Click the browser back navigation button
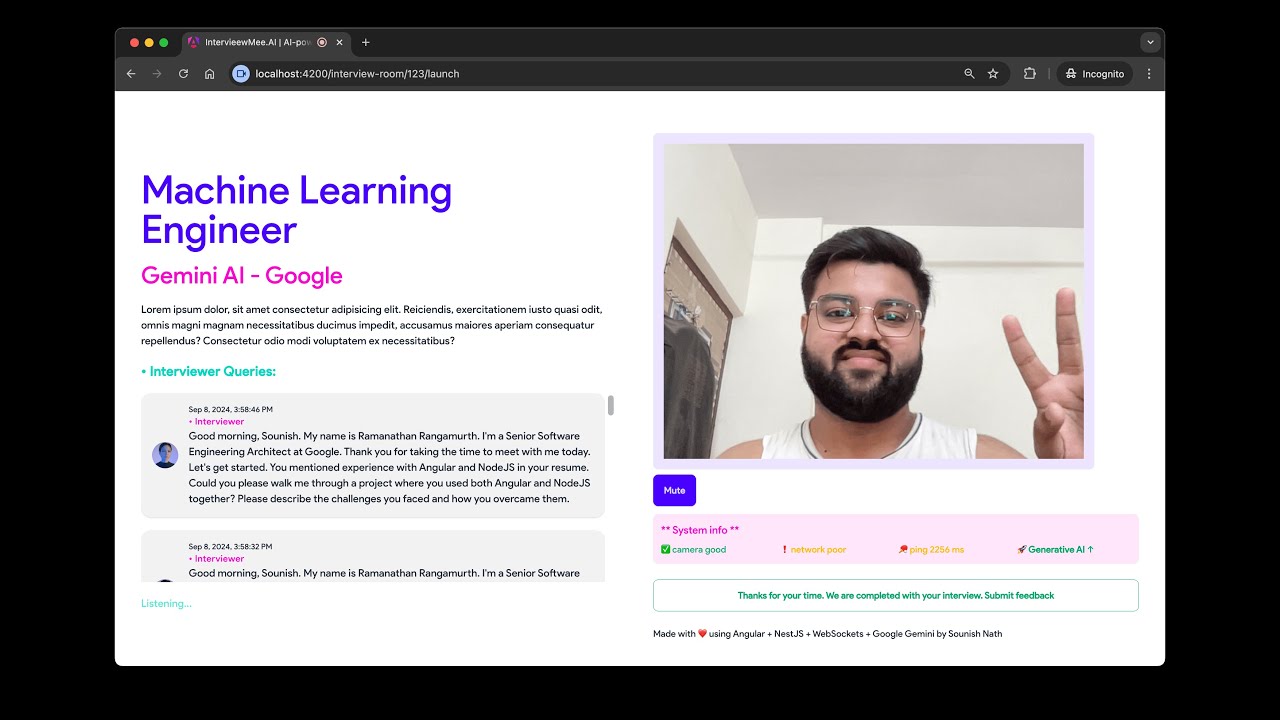This screenshot has height=720, width=1280. click(x=131, y=73)
